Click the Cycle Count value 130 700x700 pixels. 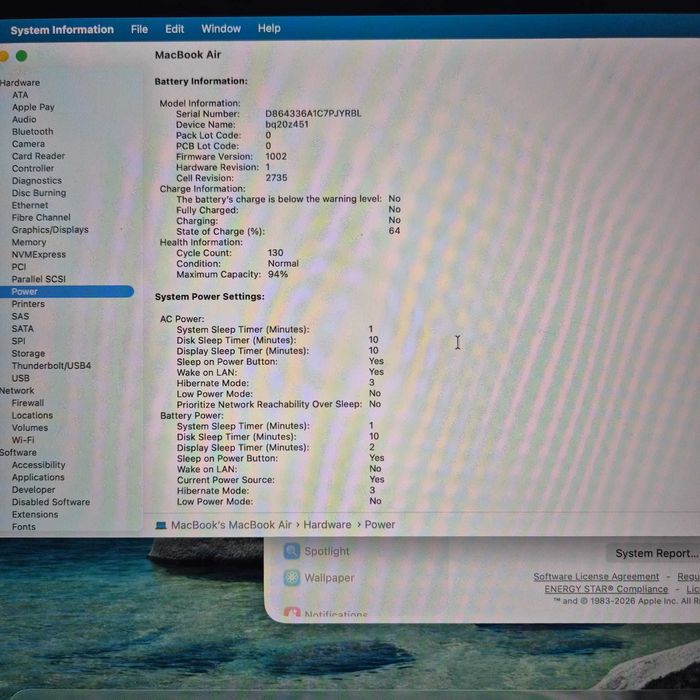275,253
